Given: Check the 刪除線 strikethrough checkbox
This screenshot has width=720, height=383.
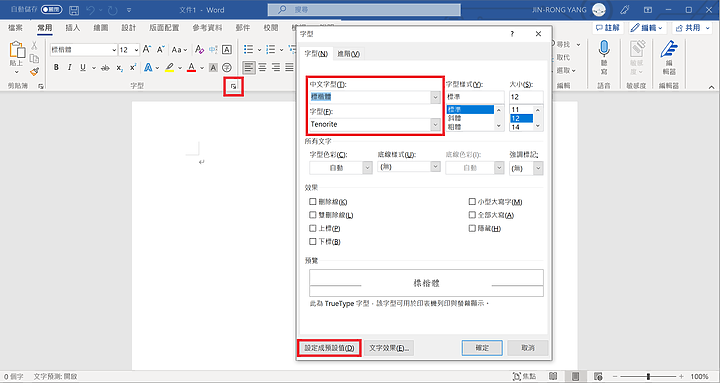Looking at the screenshot, I should [313, 202].
